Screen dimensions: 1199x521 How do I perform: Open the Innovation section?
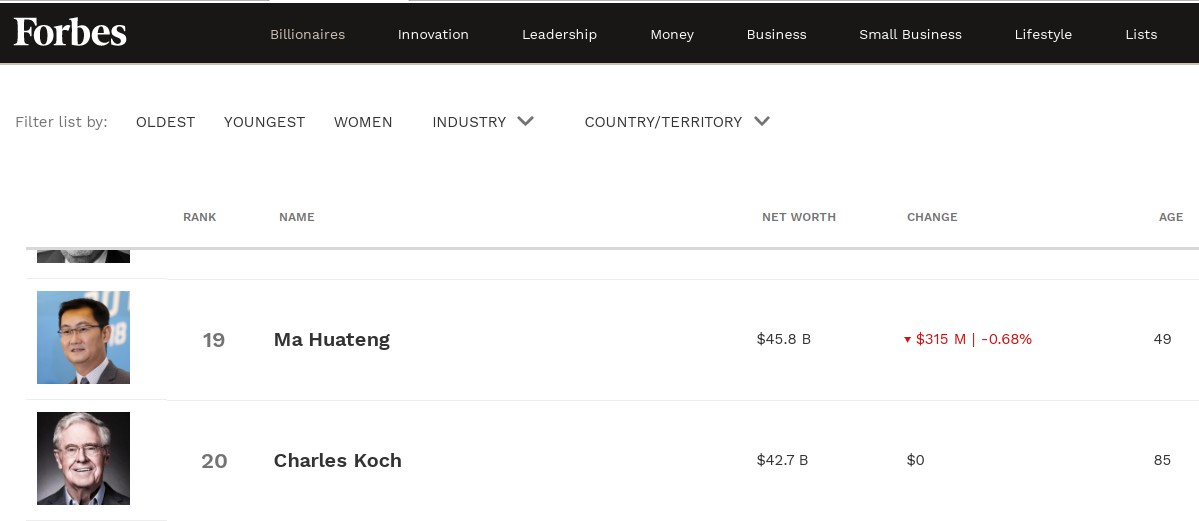click(x=433, y=34)
